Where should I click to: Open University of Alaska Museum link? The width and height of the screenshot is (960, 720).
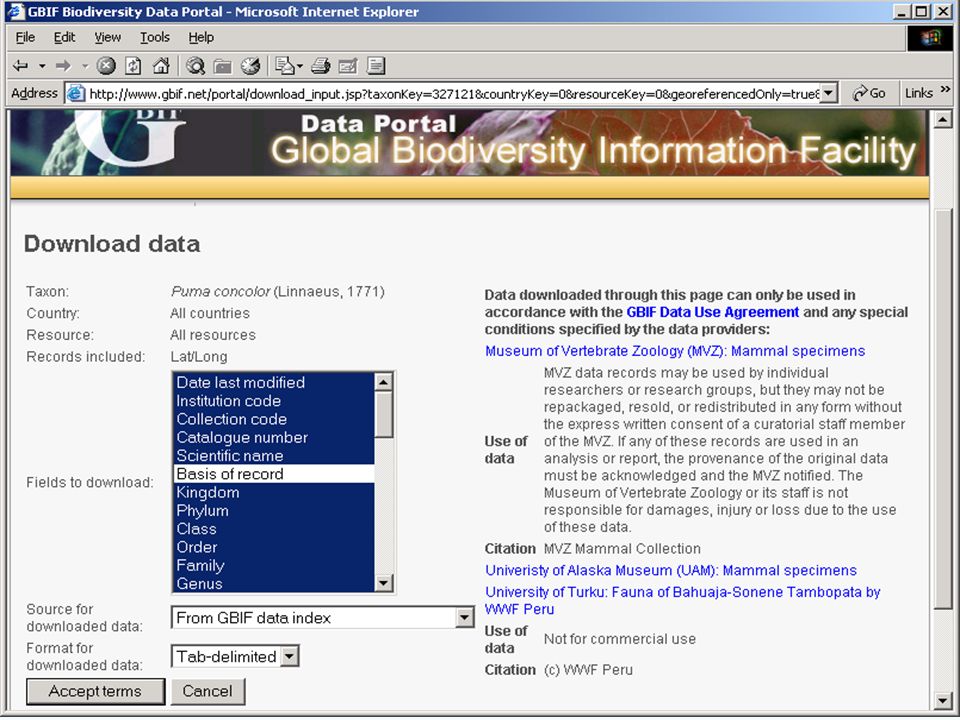(671, 571)
